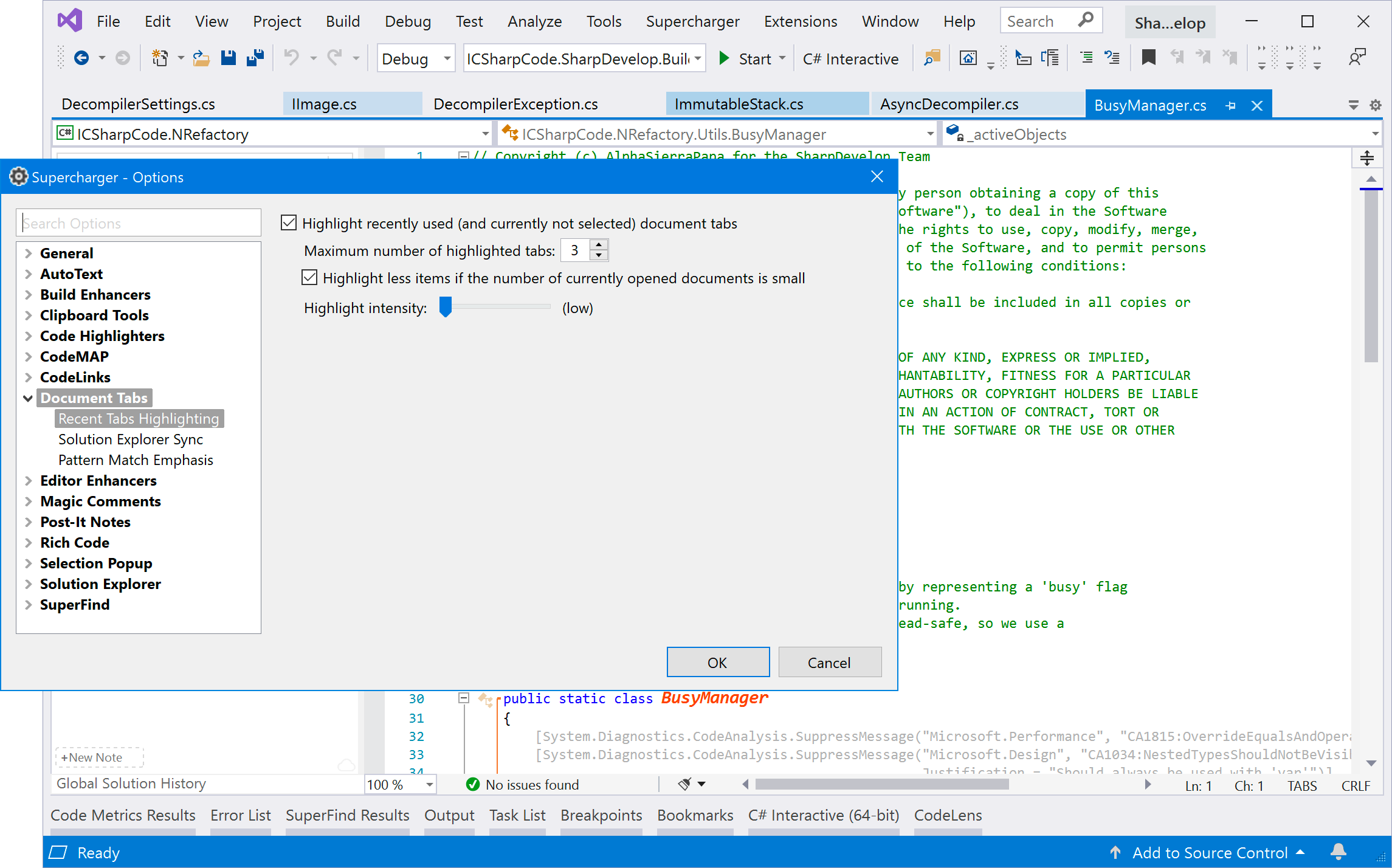Open the Analyze menu

(534, 21)
